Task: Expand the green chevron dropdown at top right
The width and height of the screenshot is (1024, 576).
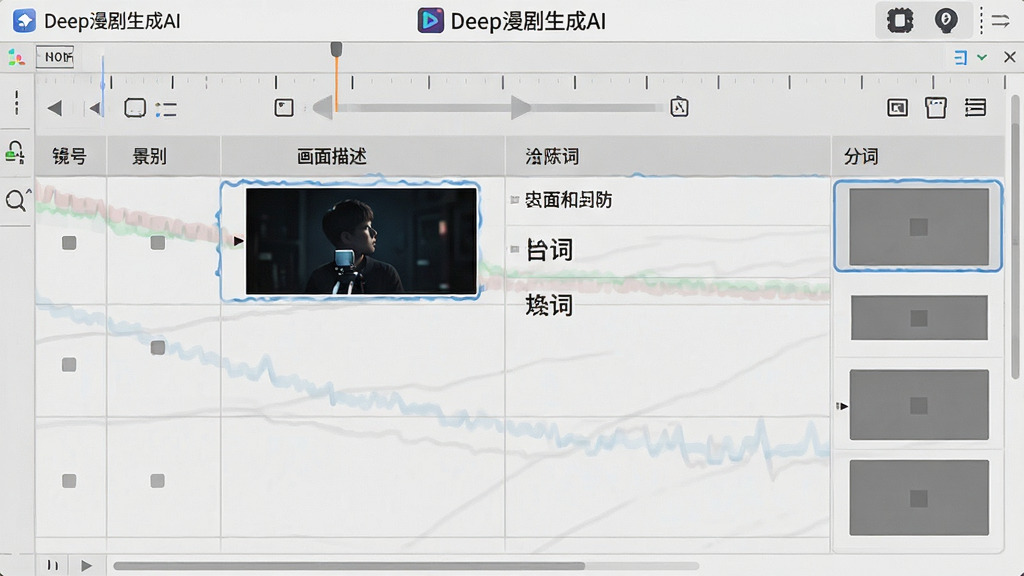Action: click(x=982, y=57)
